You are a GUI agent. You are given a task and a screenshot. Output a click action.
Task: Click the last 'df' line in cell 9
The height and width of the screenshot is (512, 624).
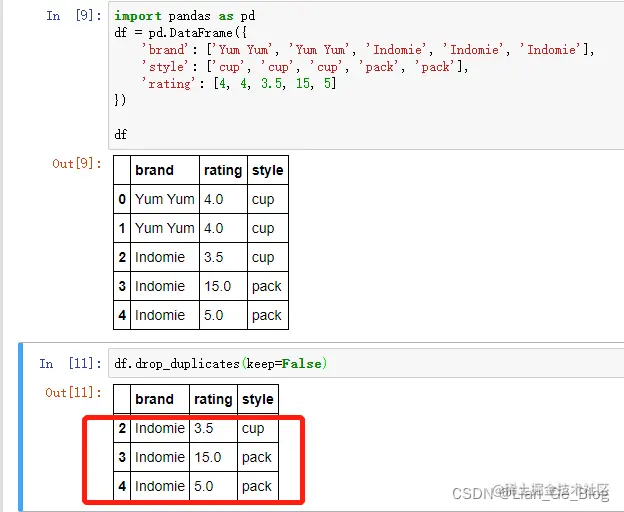(121, 134)
